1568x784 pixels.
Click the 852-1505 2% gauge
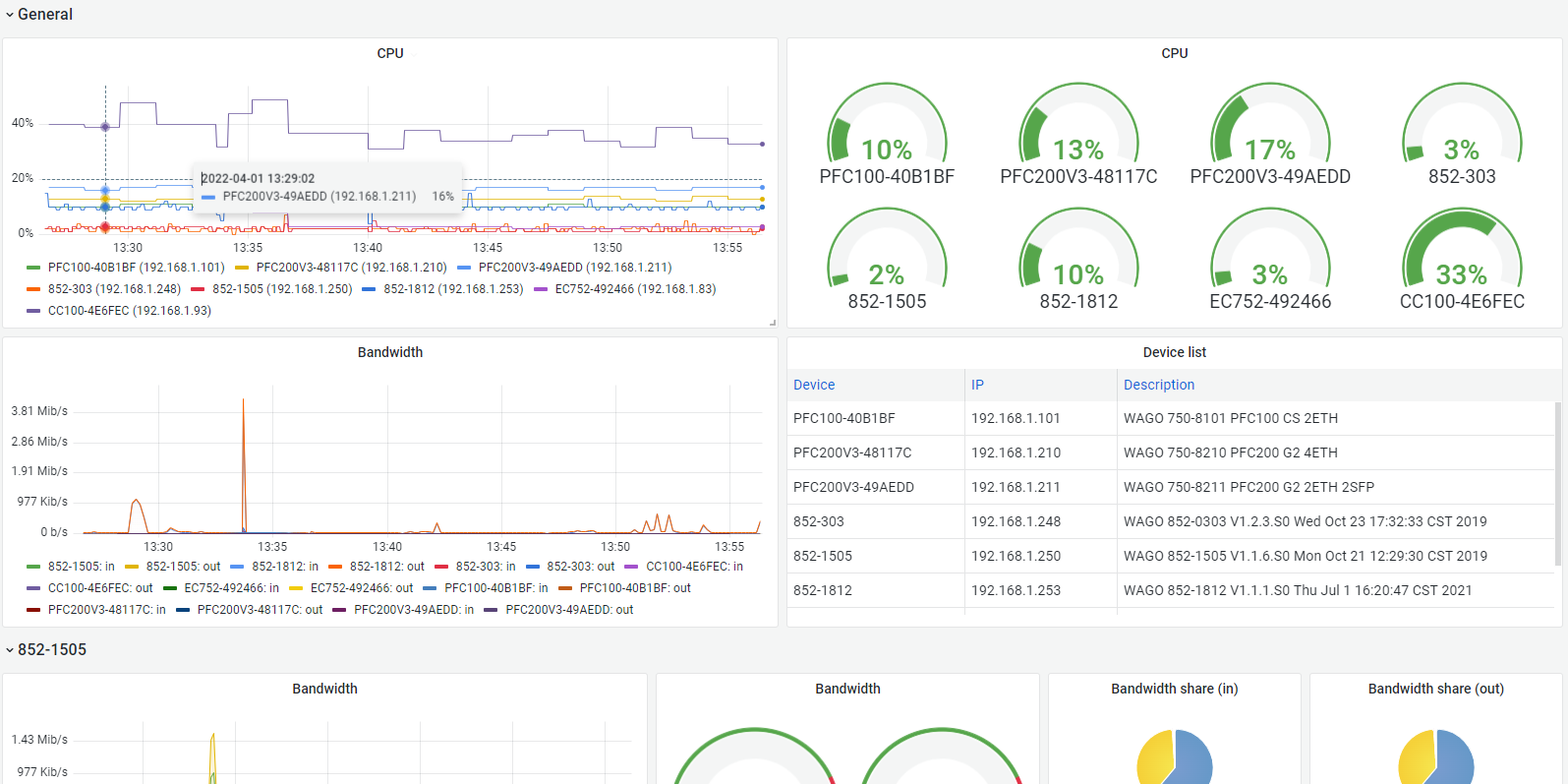click(887, 258)
